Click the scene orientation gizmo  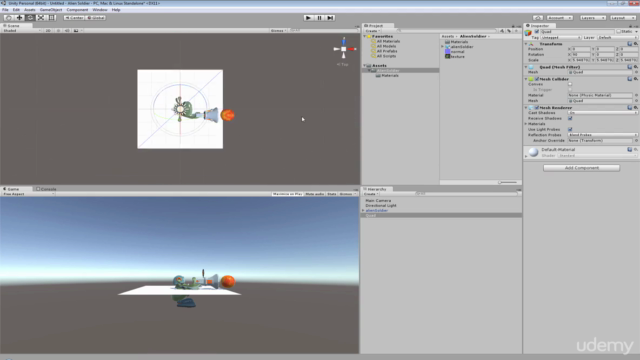(x=344, y=49)
